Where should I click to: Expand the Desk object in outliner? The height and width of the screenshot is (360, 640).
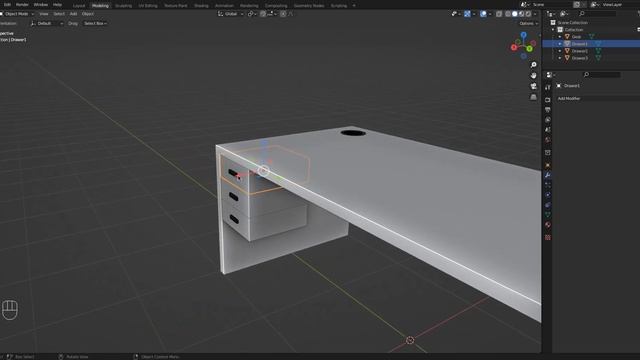coord(560,37)
